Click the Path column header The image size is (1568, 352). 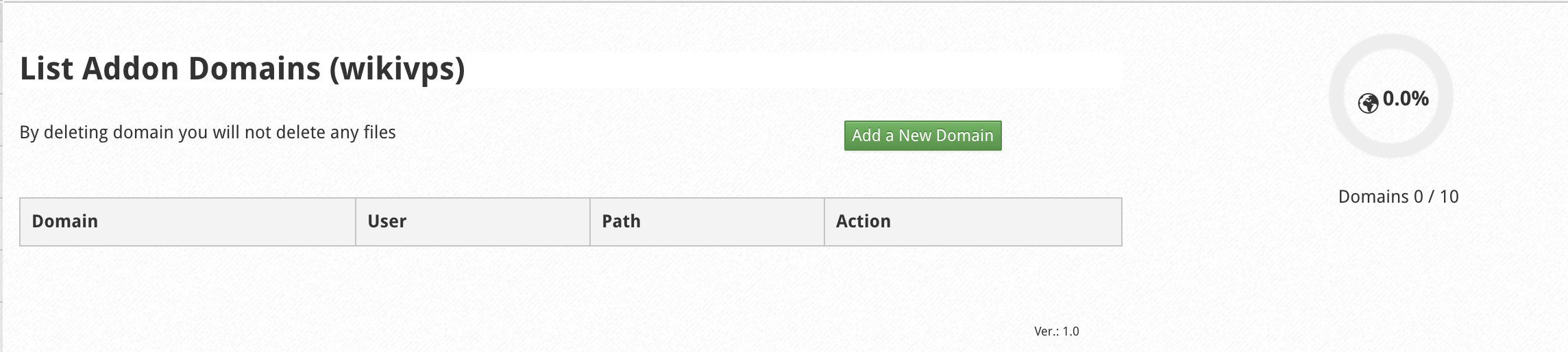(621, 221)
